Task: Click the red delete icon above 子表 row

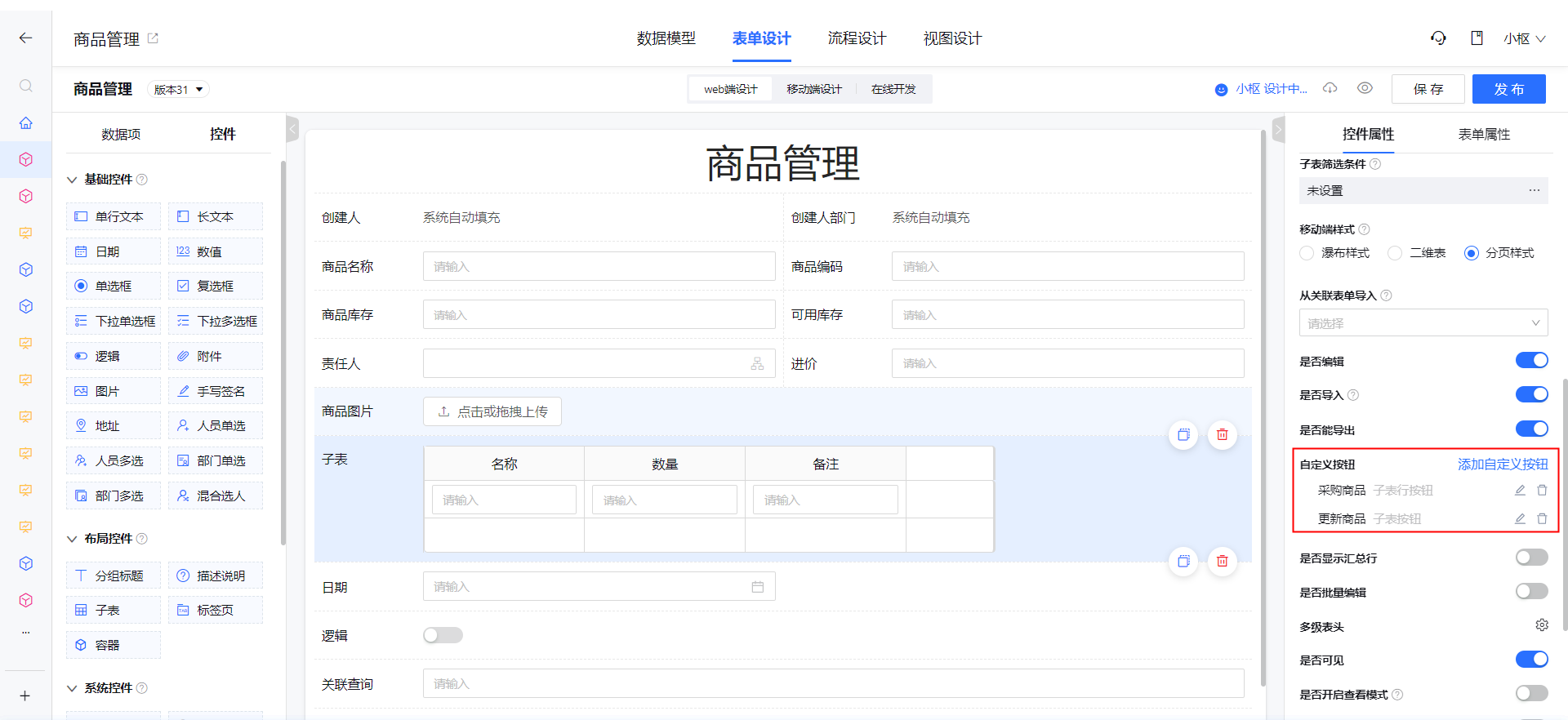Action: pos(1222,434)
